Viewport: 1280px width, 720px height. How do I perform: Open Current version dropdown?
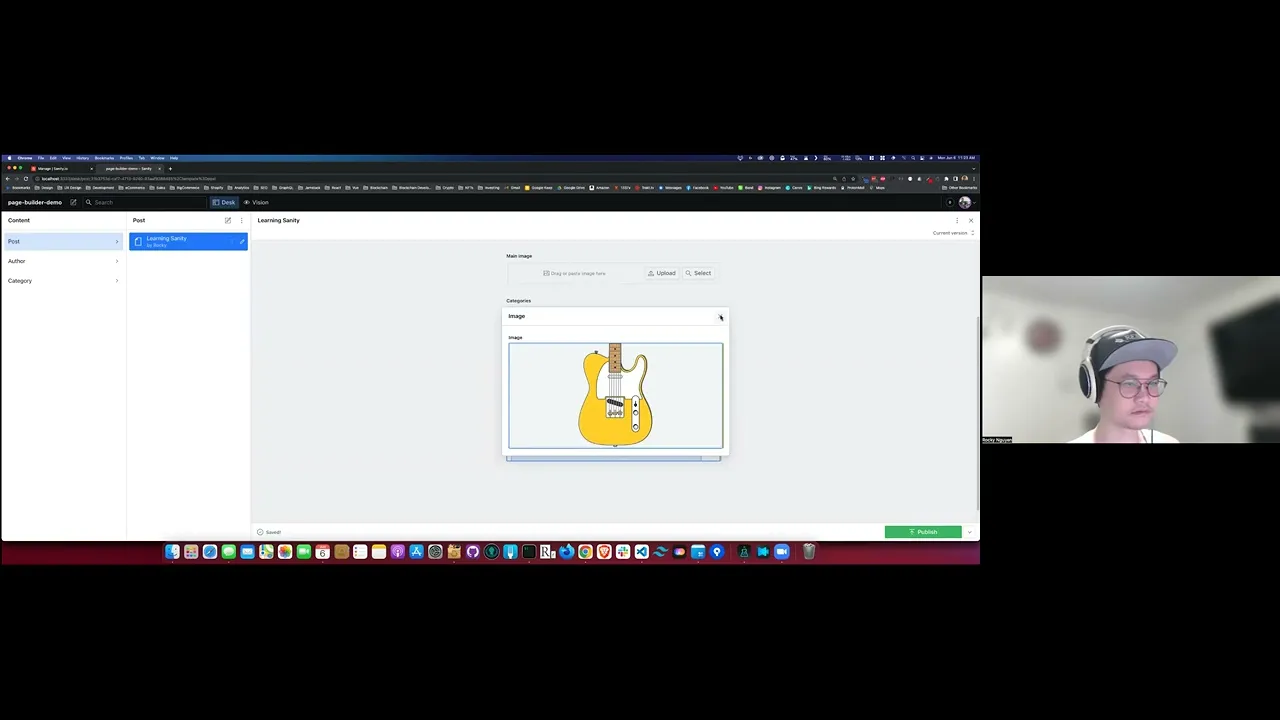(x=953, y=233)
